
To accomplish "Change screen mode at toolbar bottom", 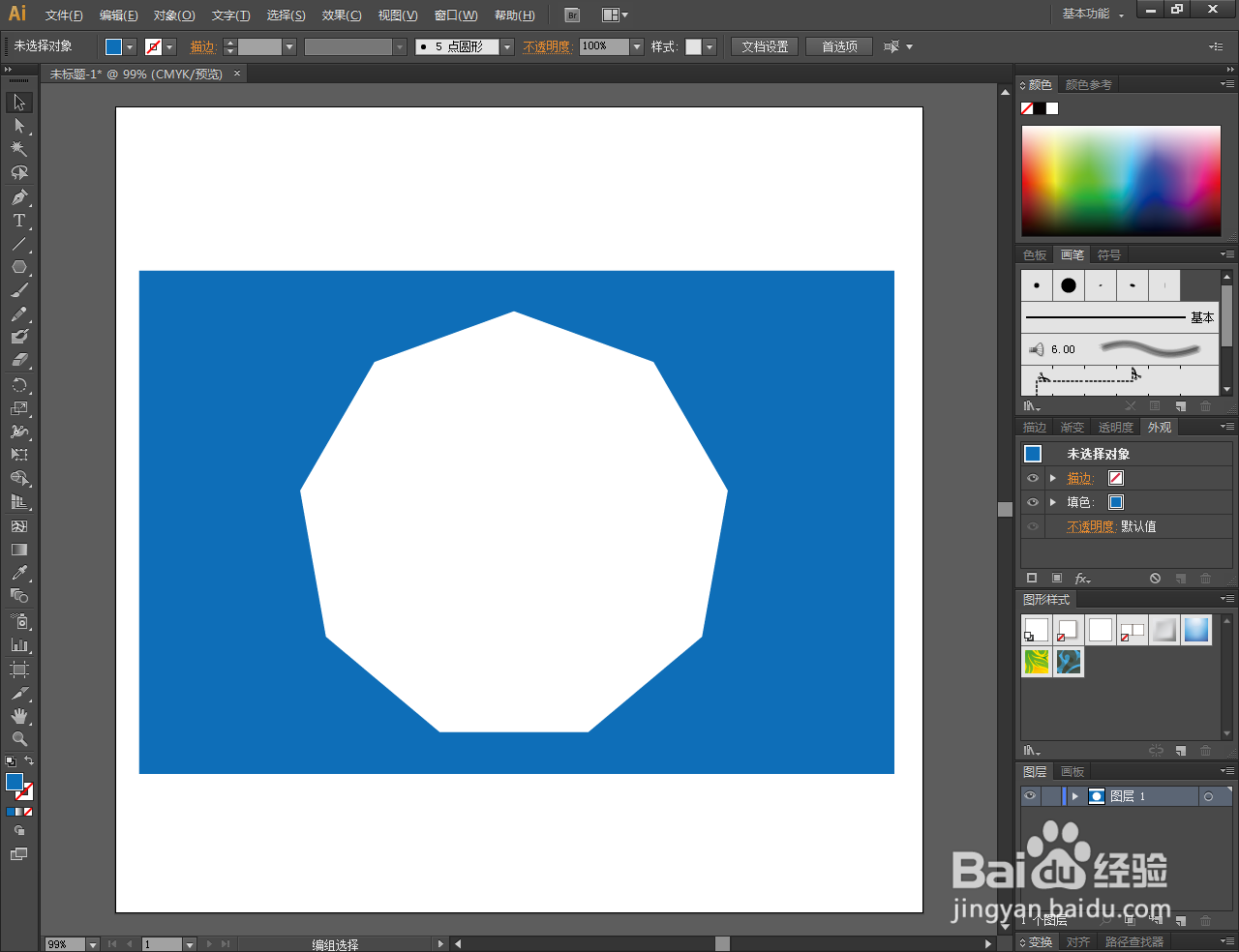I will click(x=18, y=854).
